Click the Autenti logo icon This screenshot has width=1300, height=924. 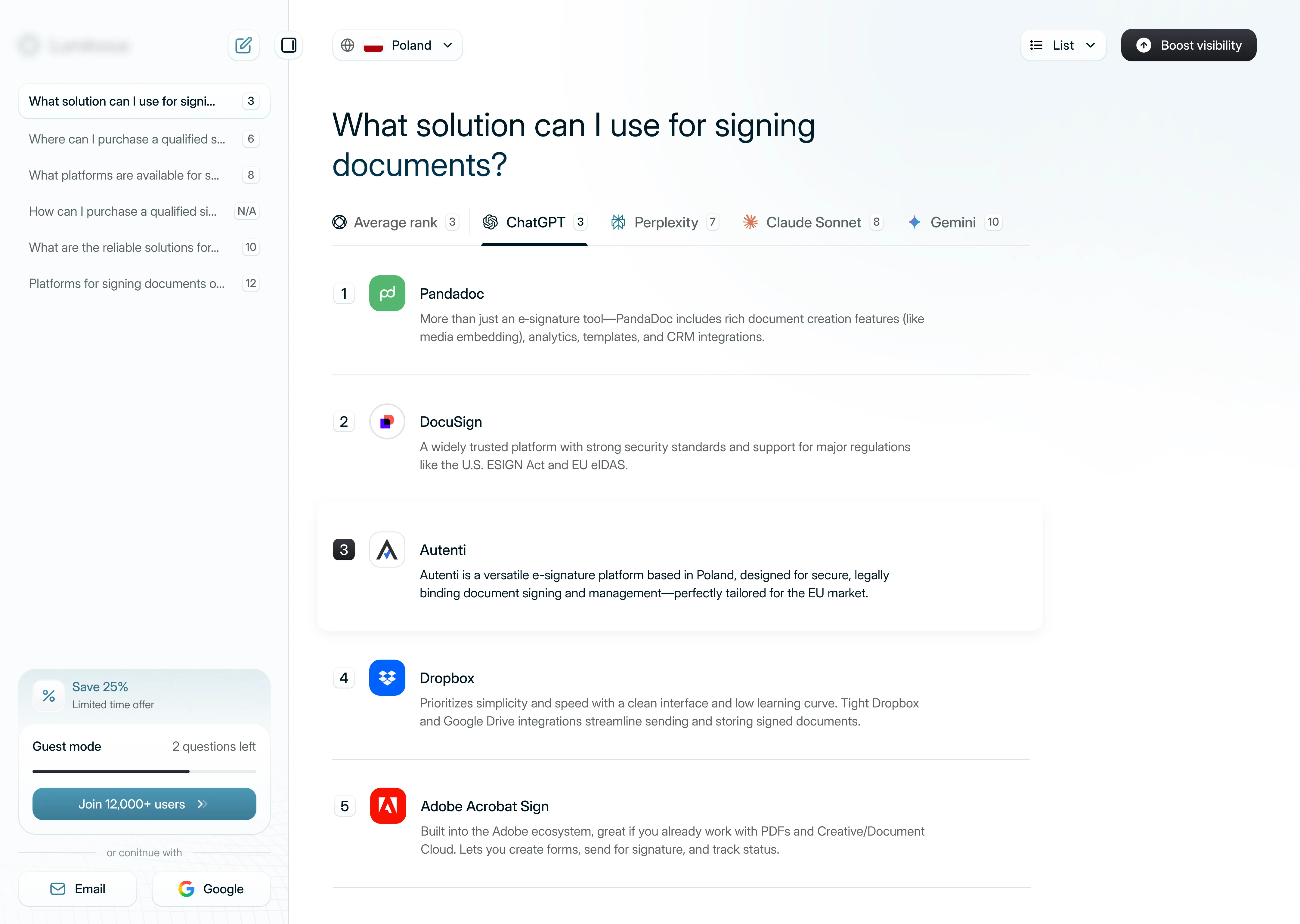tap(387, 550)
